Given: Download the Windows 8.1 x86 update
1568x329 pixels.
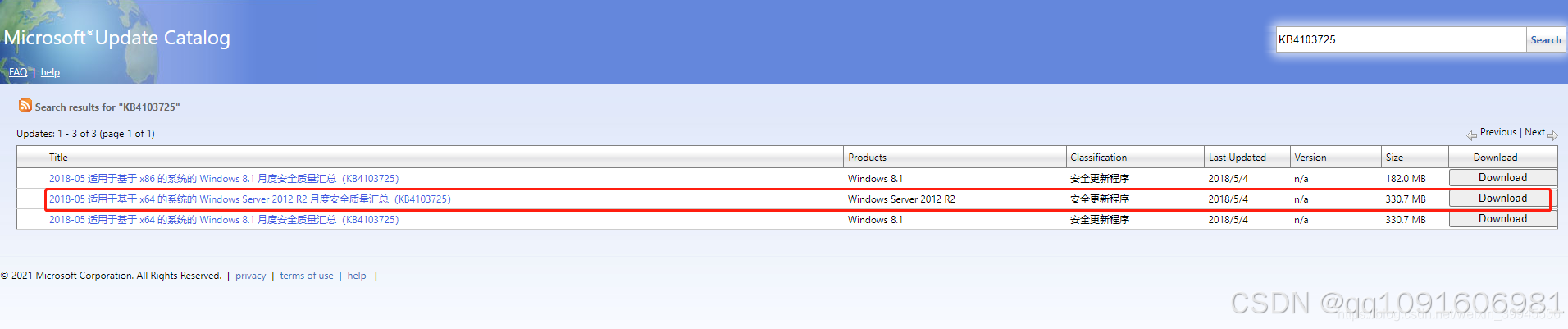Looking at the screenshot, I should [1502, 178].
